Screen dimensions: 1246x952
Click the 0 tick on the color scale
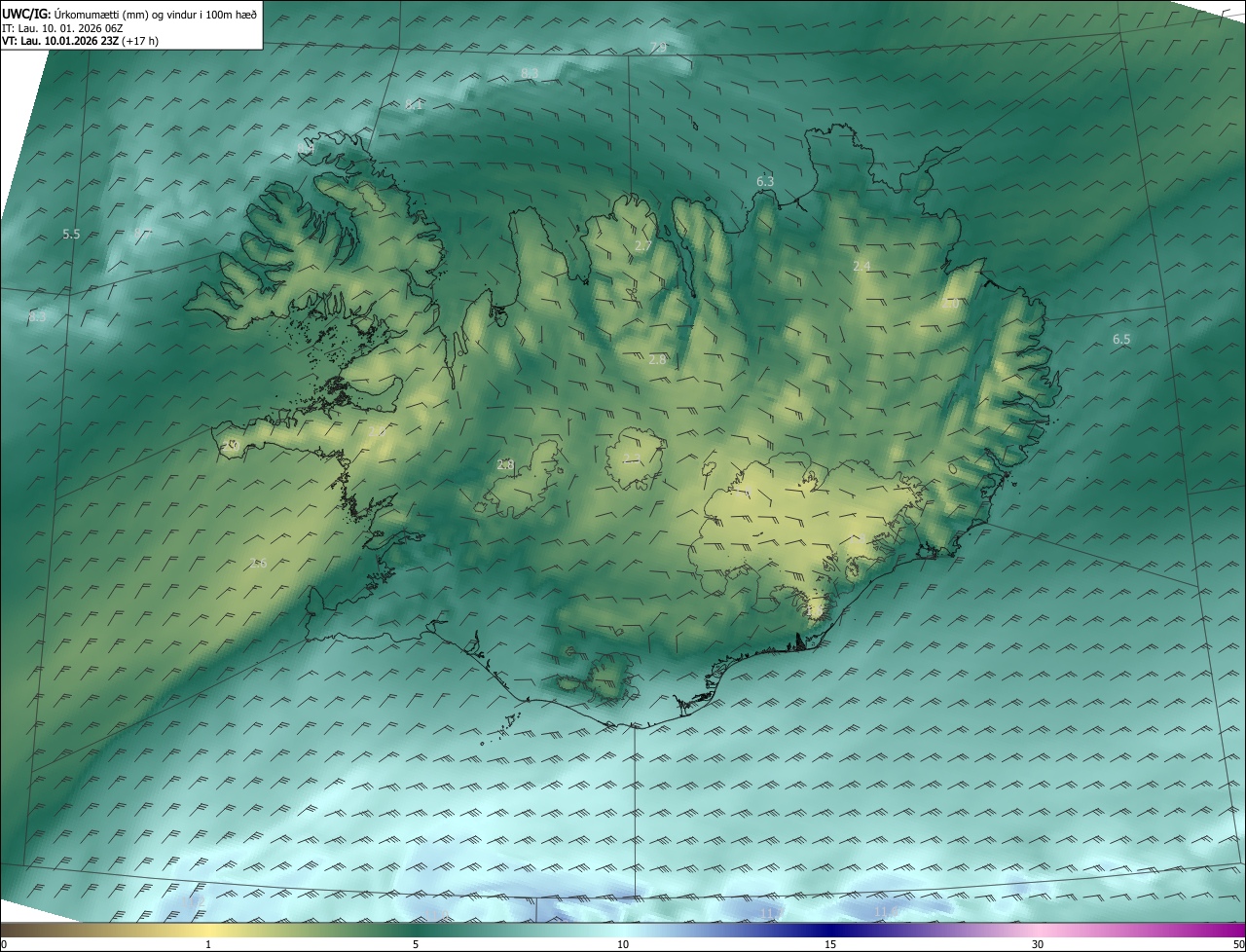tap(4, 944)
